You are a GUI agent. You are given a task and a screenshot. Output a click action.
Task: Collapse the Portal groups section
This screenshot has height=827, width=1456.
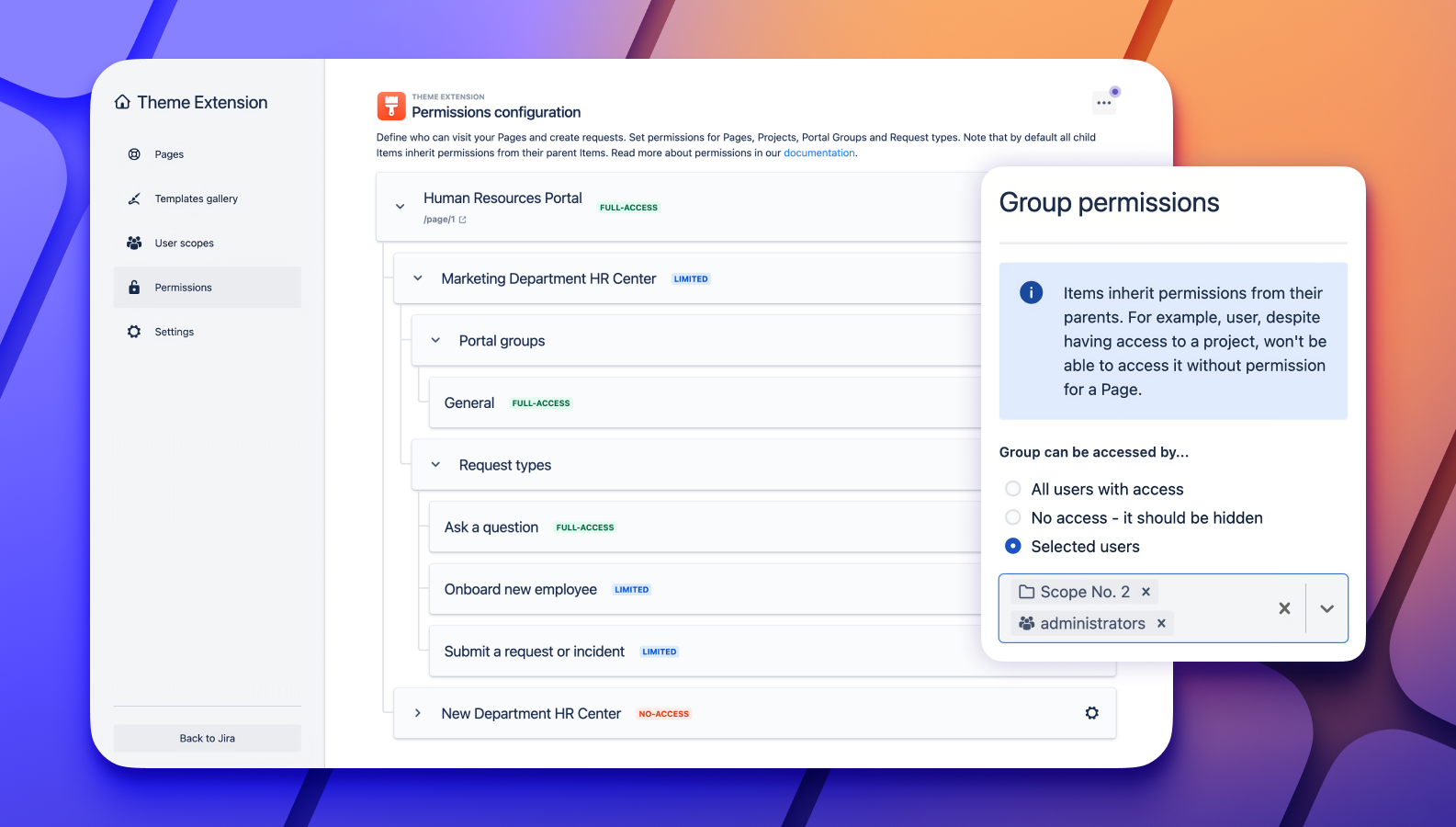435,341
